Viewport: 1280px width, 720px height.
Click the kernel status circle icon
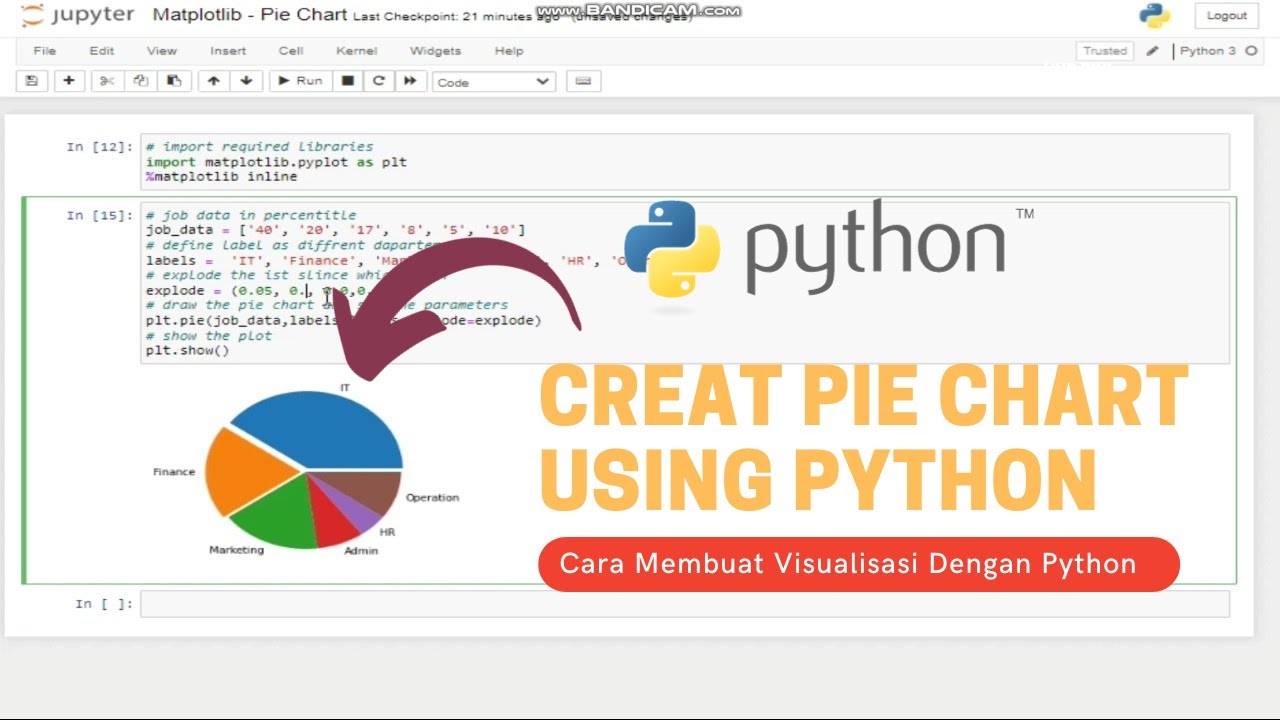point(1251,51)
